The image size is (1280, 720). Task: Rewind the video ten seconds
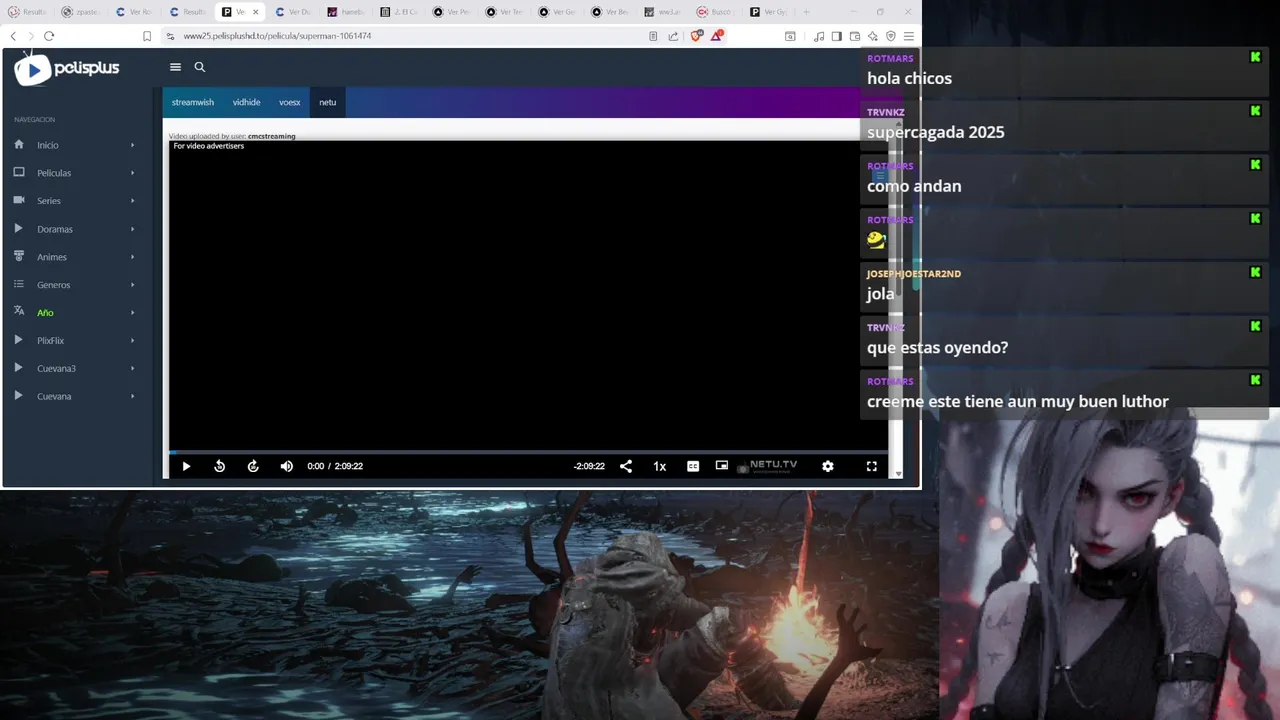tap(220, 466)
